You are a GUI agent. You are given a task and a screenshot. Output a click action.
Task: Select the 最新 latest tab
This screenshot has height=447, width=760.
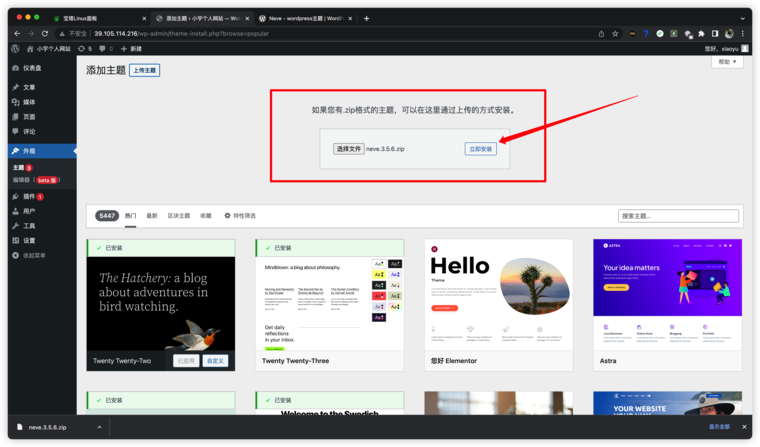152,216
